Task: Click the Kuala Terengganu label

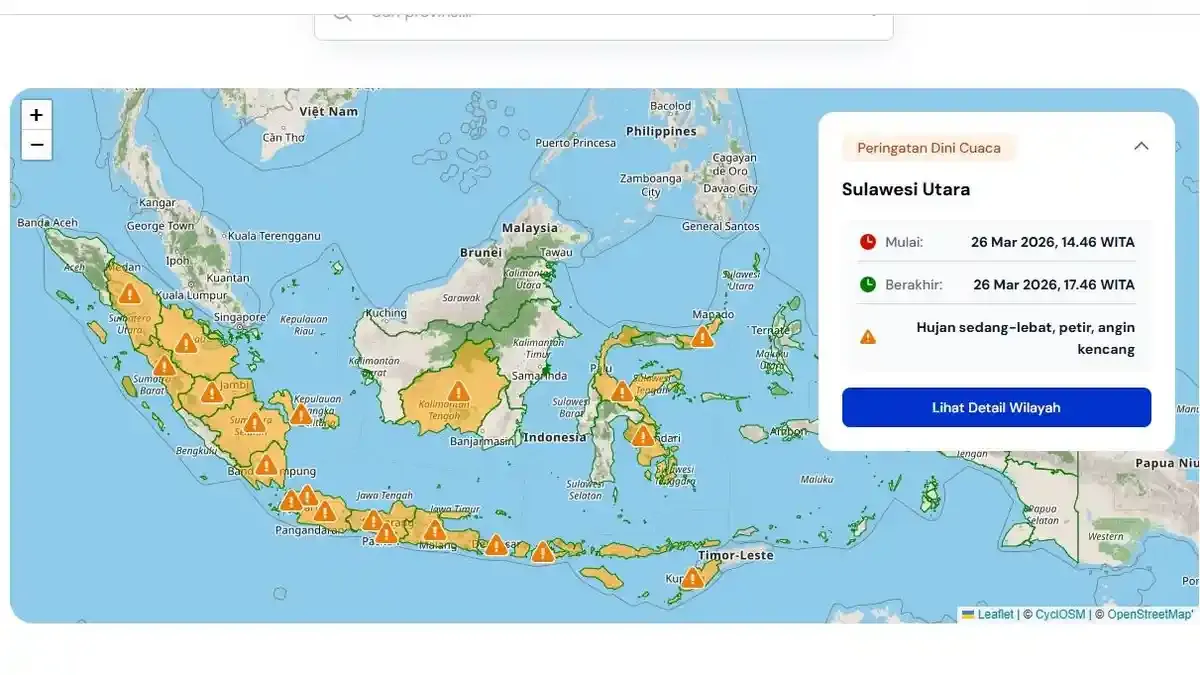Action: (x=274, y=236)
